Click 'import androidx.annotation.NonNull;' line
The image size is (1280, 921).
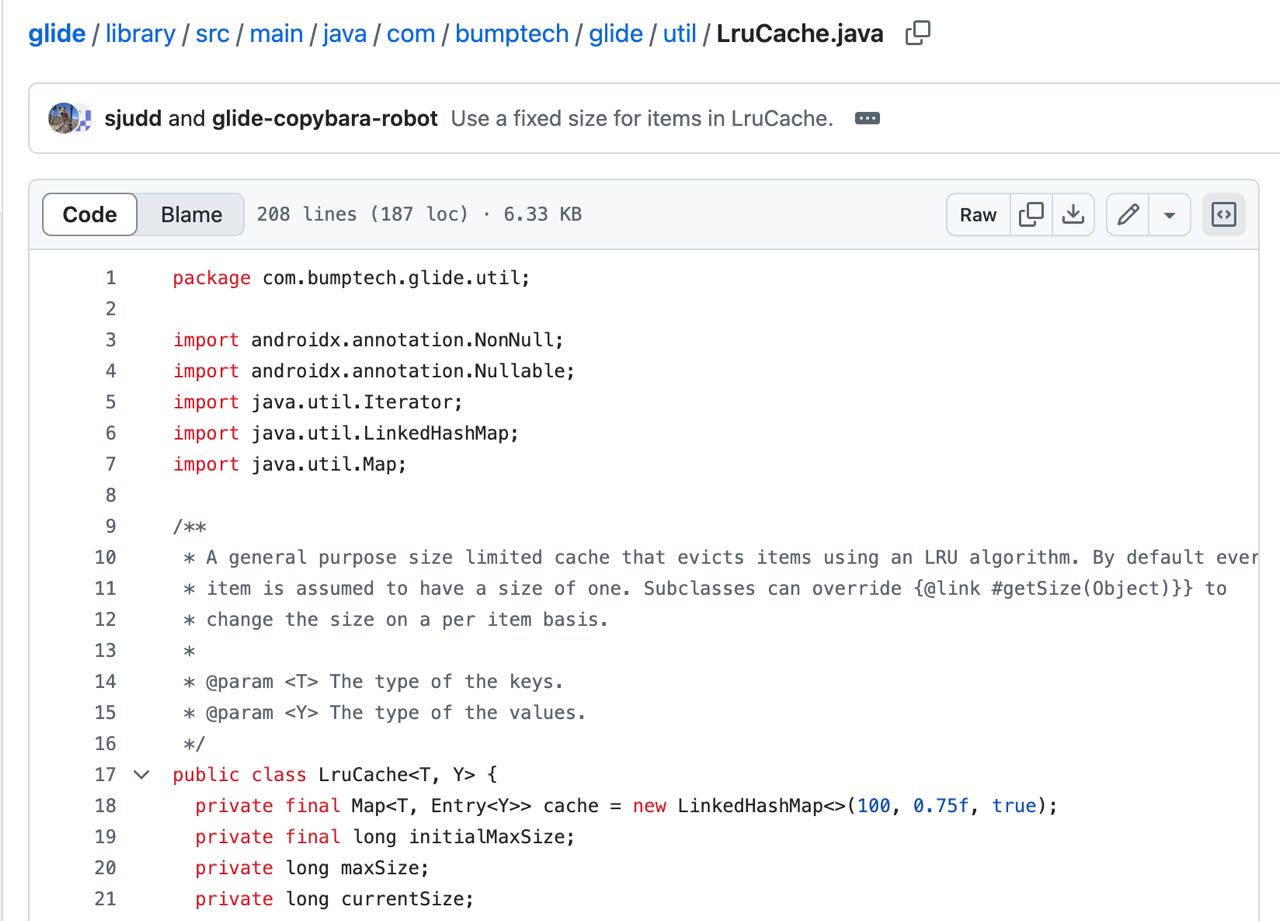pyautogui.click(x=368, y=340)
